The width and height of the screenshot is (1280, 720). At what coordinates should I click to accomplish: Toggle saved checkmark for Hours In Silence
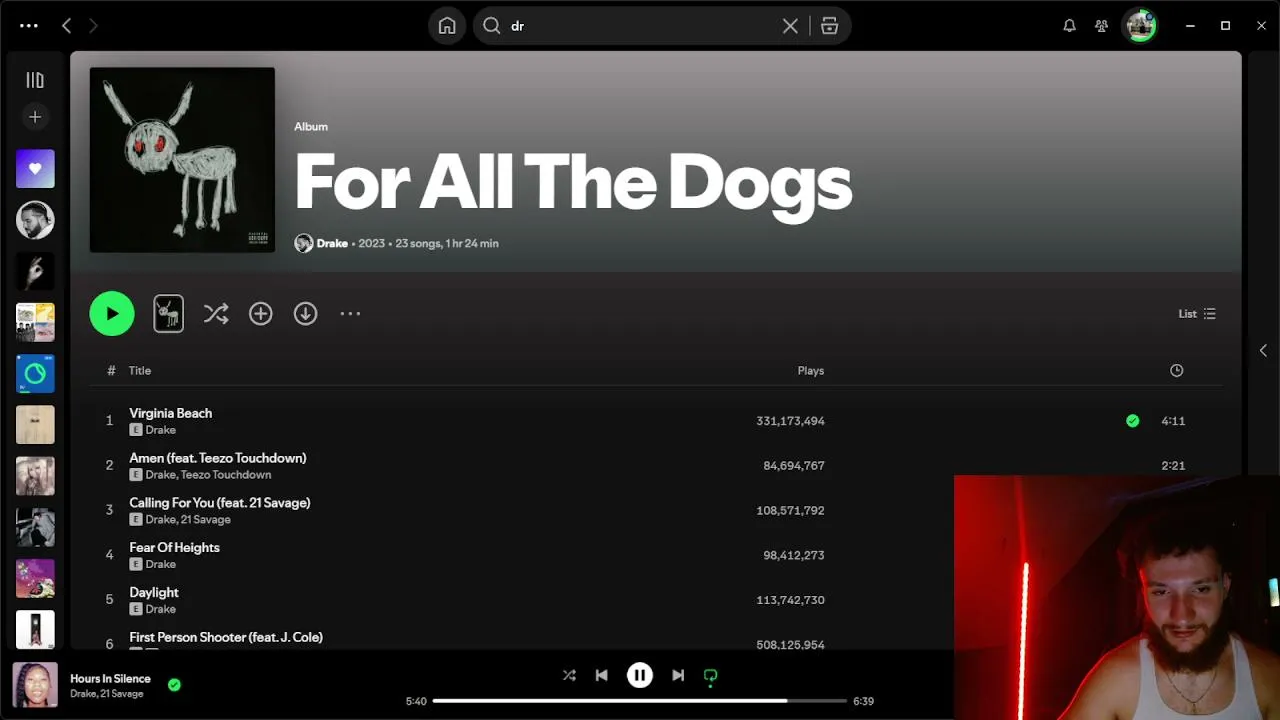point(174,685)
